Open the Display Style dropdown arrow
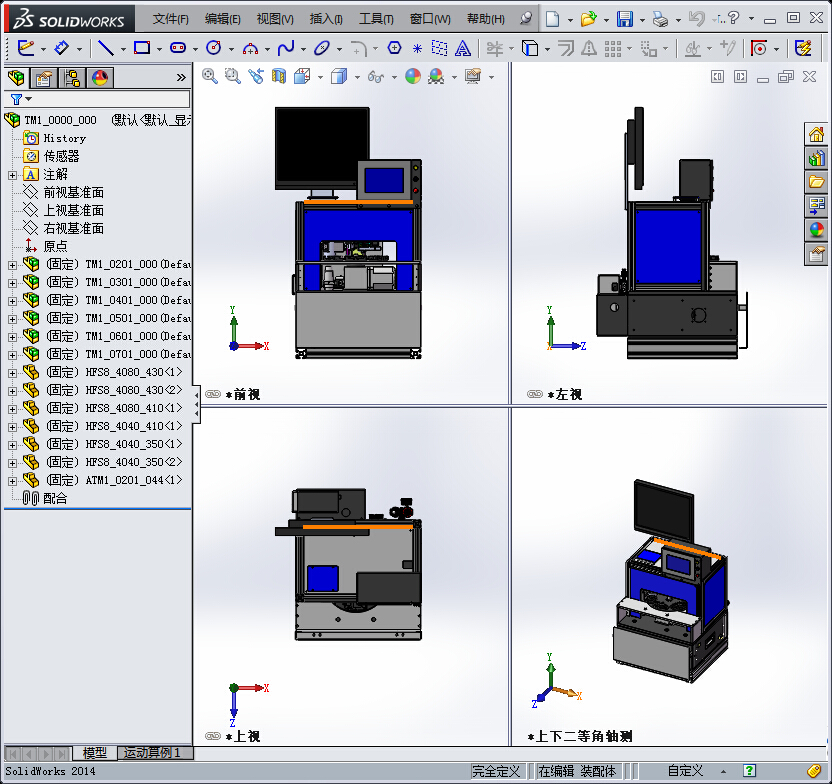The width and height of the screenshot is (832, 784). click(357, 77)
